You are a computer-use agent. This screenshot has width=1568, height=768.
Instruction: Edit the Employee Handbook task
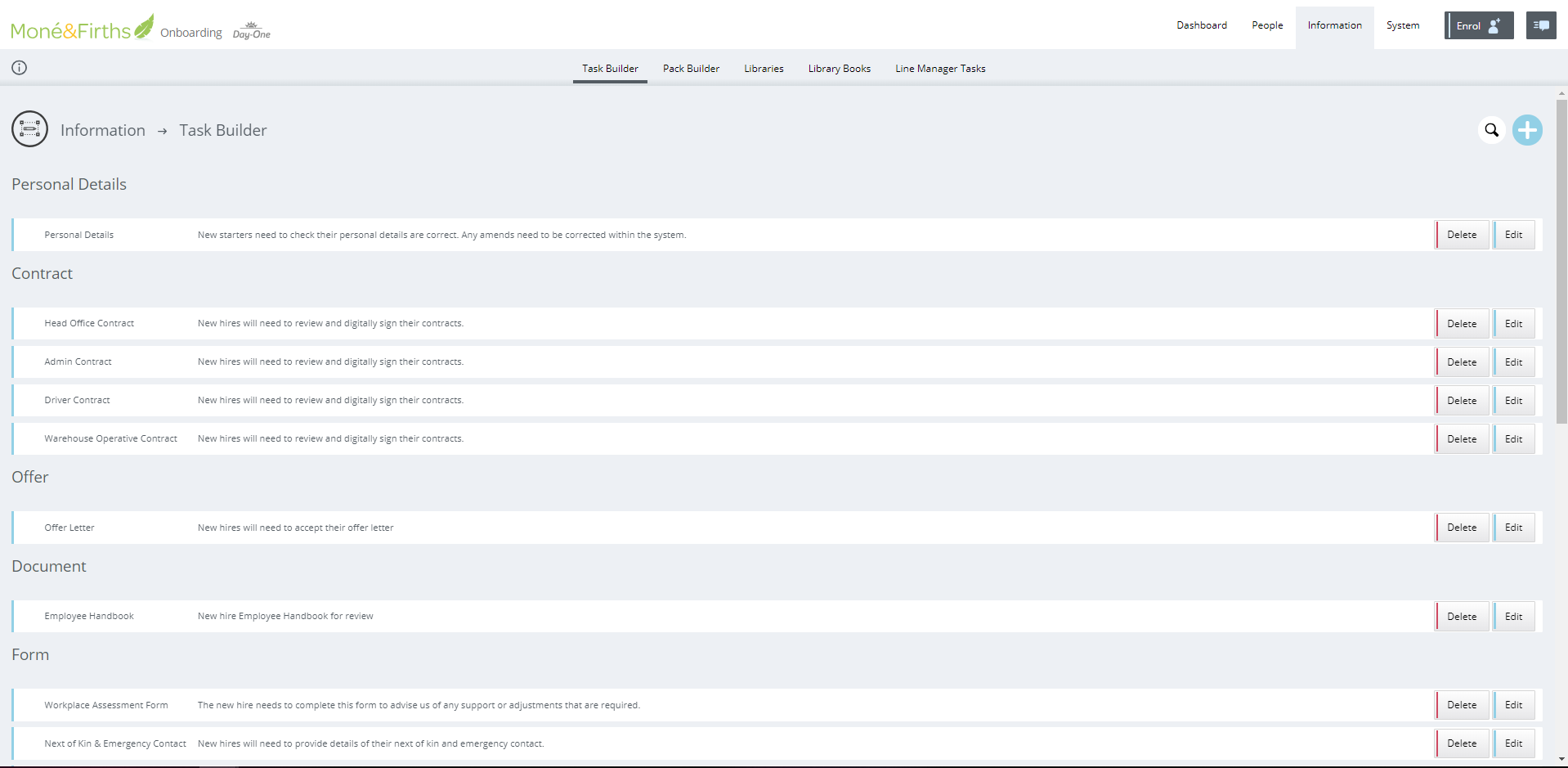pos(1513,617)
